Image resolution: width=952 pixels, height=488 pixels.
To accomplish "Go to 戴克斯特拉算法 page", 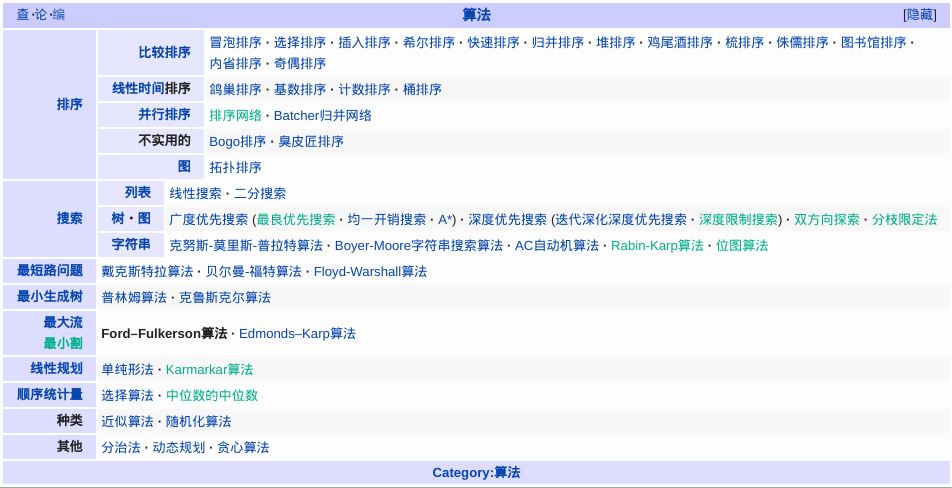I will pos(147,271).
